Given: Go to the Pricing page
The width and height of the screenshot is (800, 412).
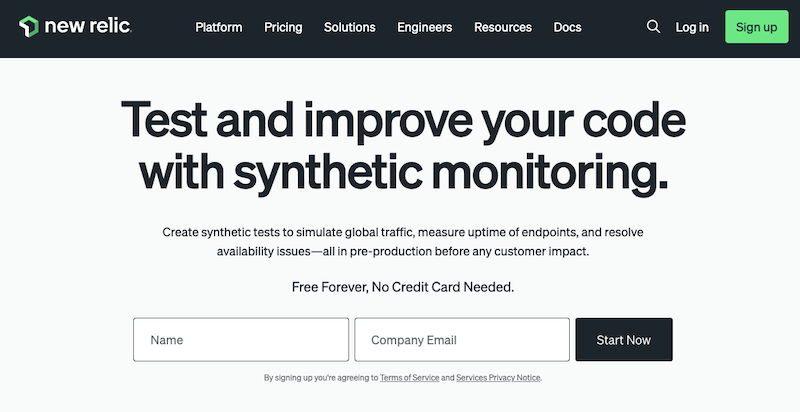Looking at the screenshot, I should click(283, 27).
